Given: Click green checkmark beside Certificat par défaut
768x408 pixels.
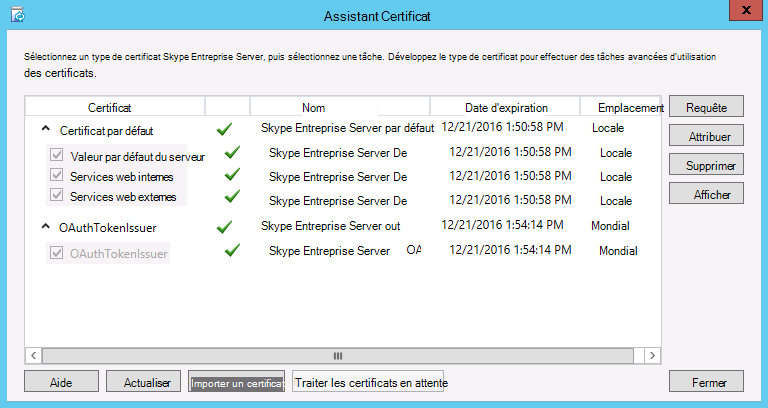Looking at the screenshot, I should [x=224, y=129].
